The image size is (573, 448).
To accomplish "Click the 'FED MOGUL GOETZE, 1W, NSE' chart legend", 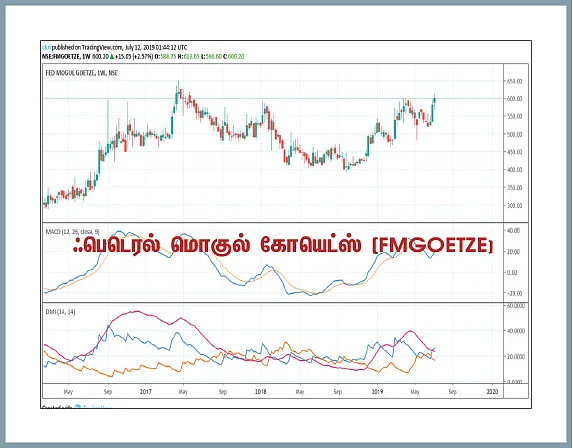I will click(81, 73).
